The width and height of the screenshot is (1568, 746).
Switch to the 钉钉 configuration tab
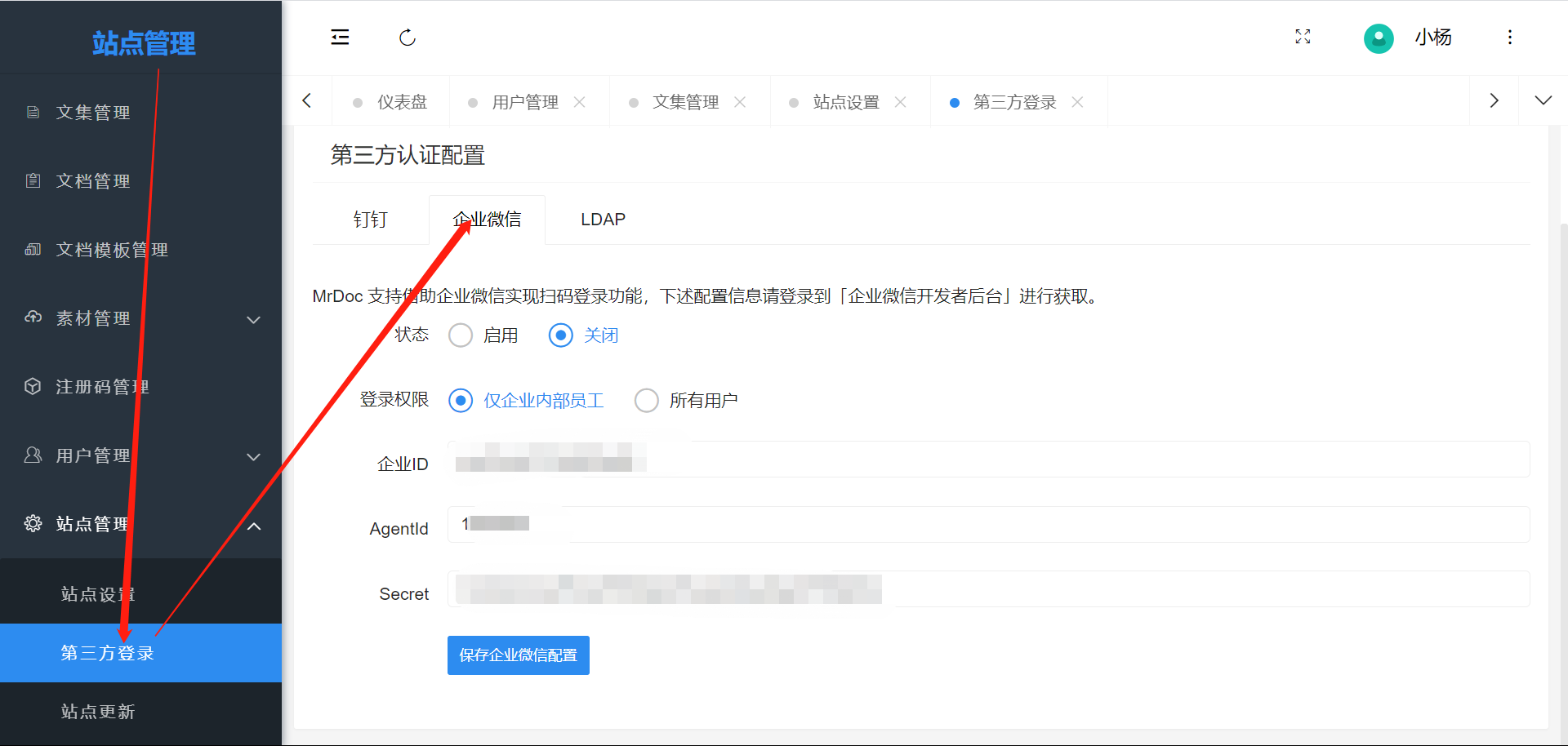click(x=370, y=220)
